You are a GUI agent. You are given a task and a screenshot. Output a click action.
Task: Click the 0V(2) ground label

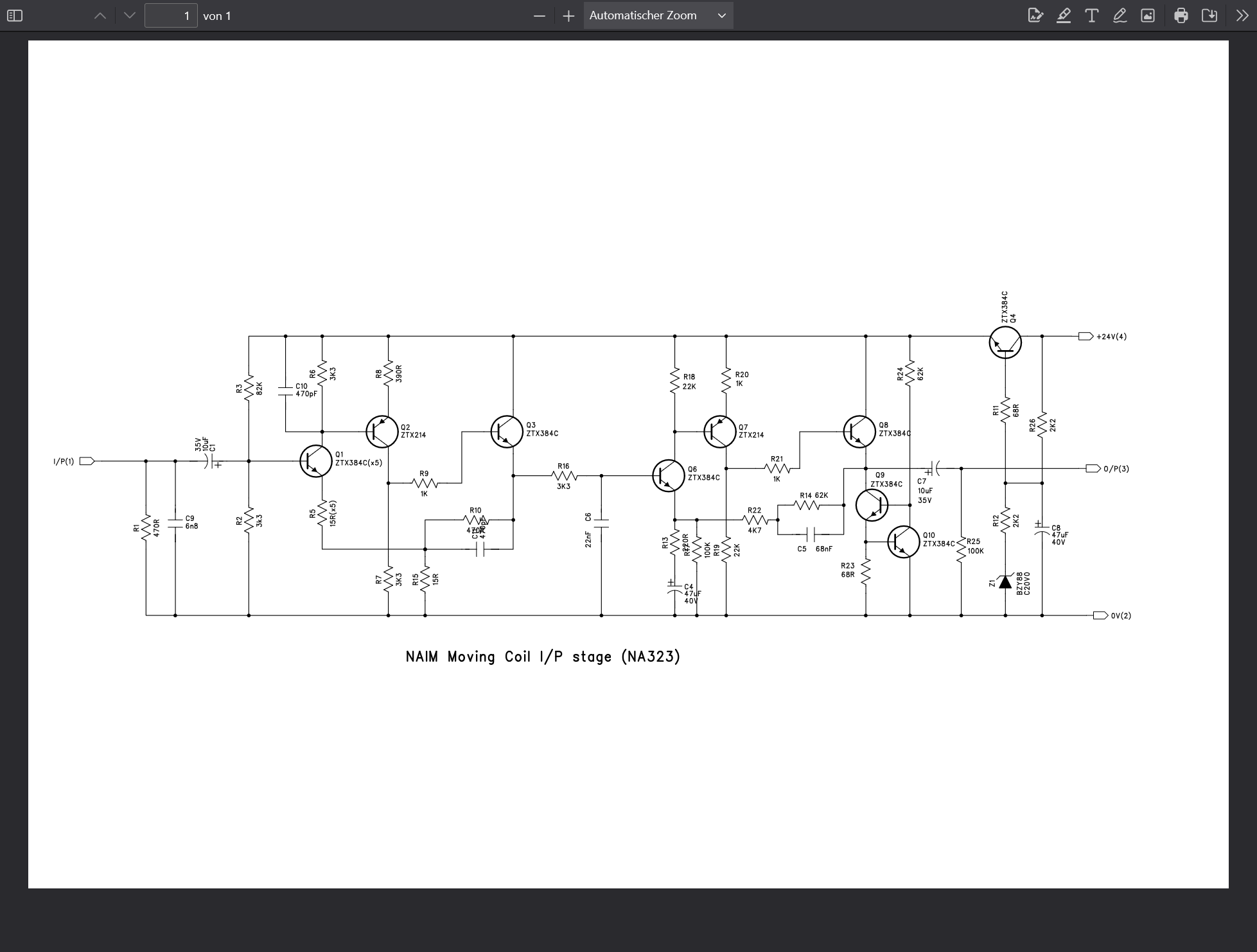coord(1121,615)
